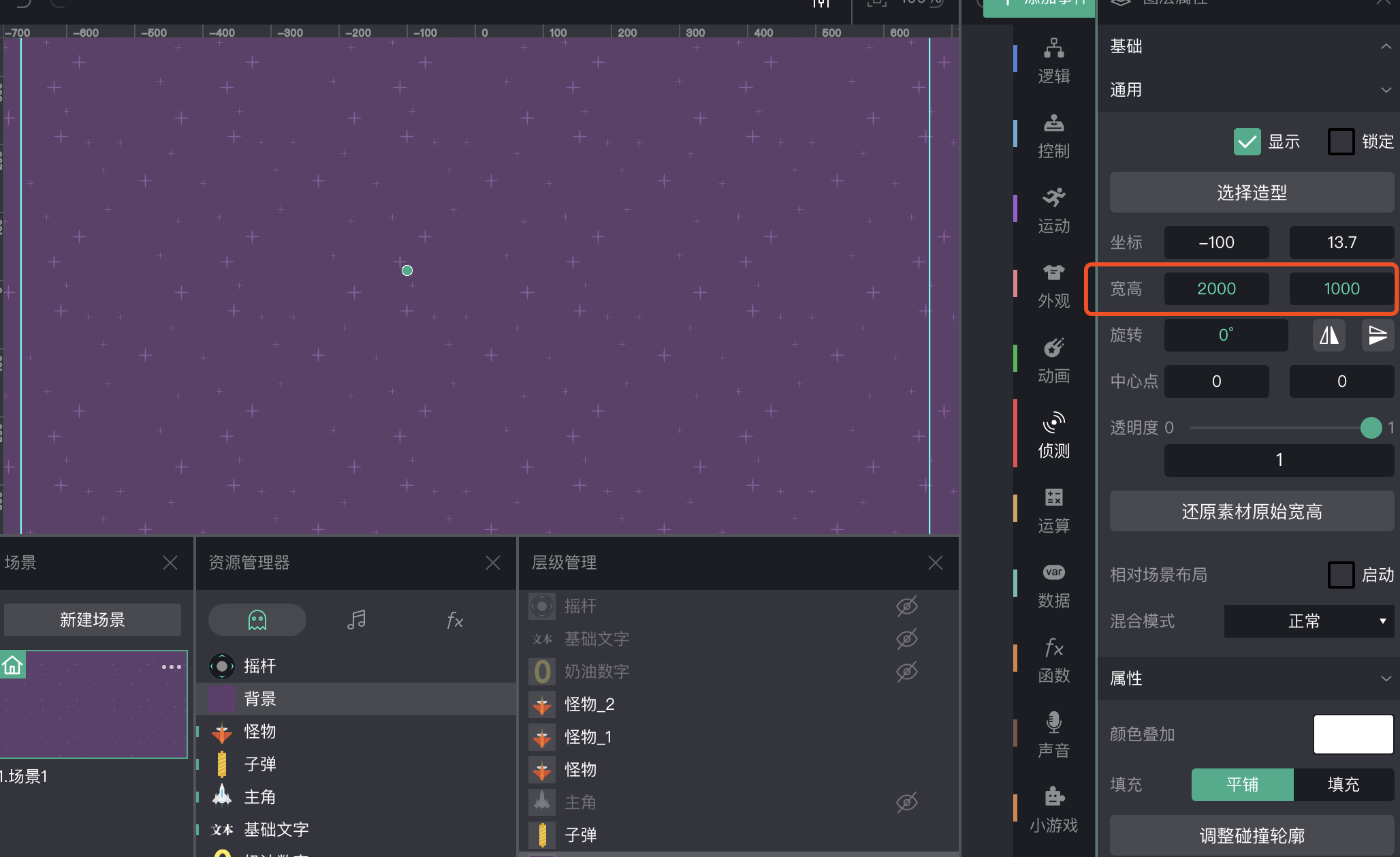
Task: Click the height field showing 1000
Action: click(1341, 289)
